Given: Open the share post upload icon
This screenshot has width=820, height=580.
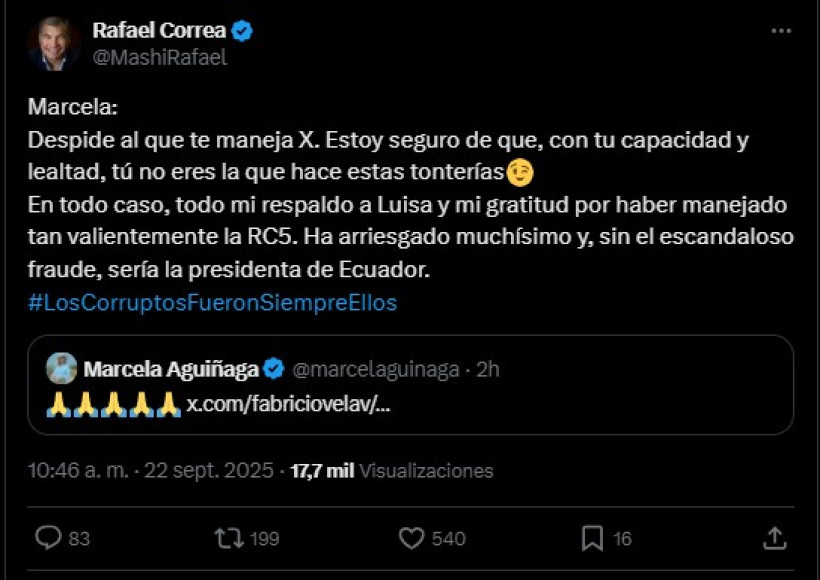Looking at the screenshot, I should coord(775,538).
